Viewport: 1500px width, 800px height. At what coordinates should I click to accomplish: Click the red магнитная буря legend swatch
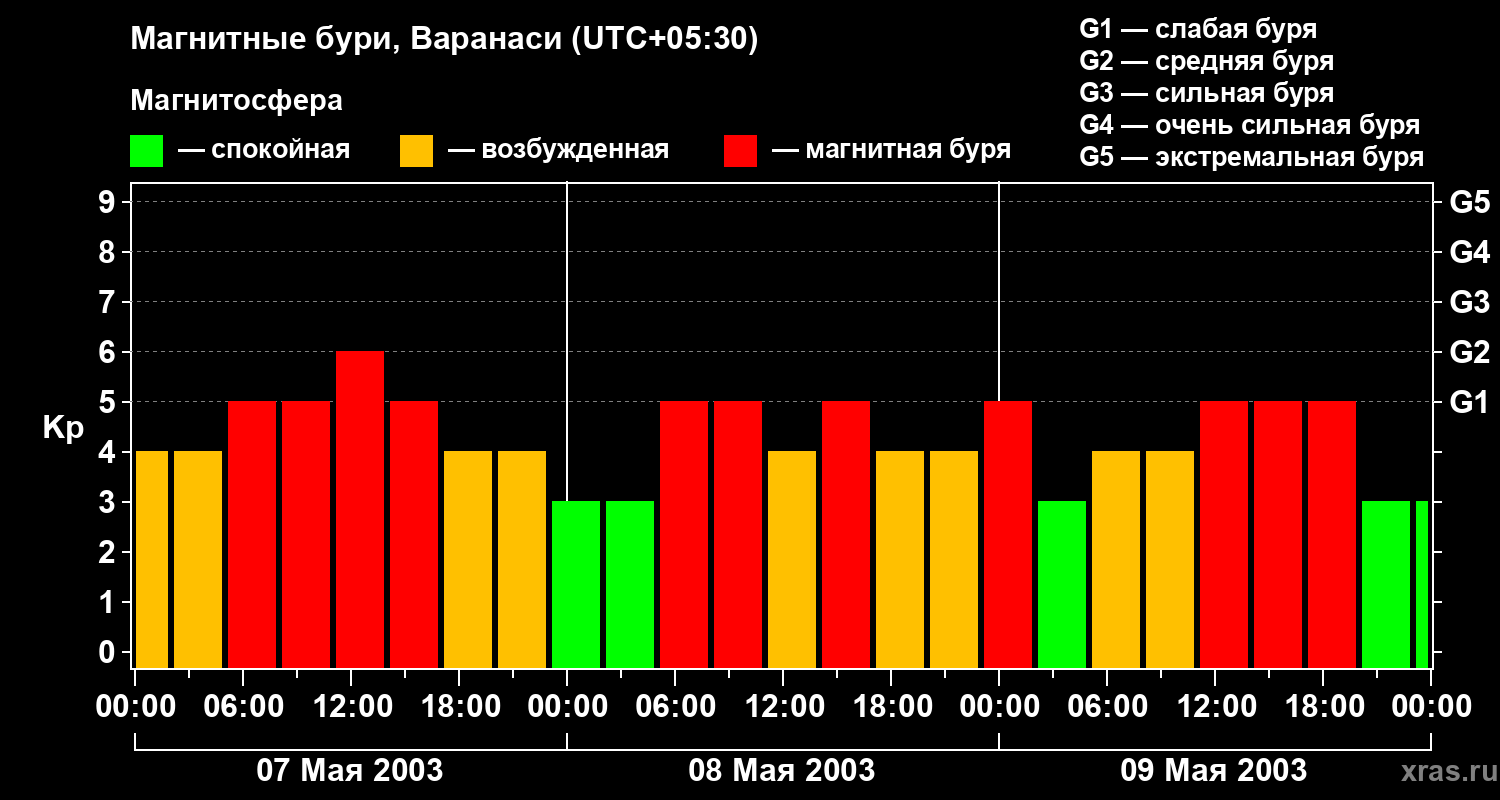[x=740, y=150]
